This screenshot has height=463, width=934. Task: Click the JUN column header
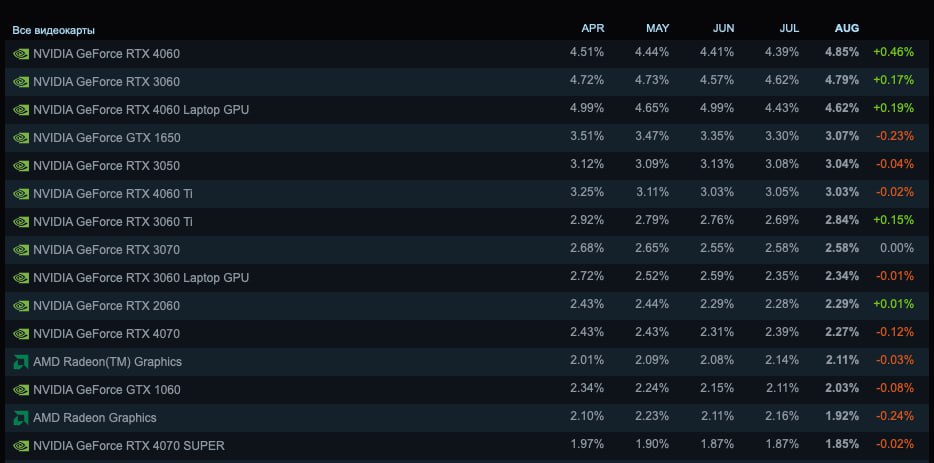coord(723,28)
